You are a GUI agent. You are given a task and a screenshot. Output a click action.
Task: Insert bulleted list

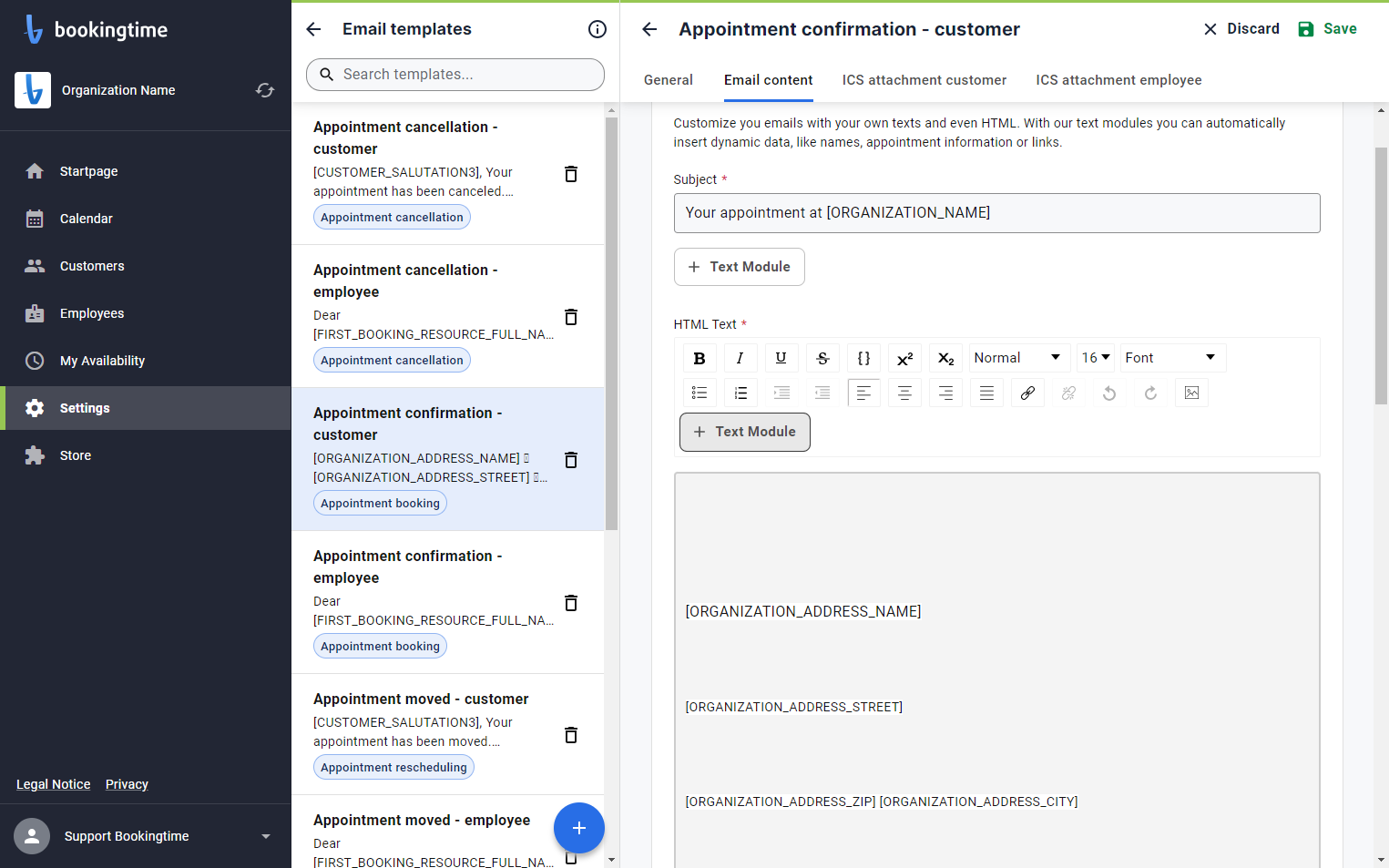(x=700, y=393)
